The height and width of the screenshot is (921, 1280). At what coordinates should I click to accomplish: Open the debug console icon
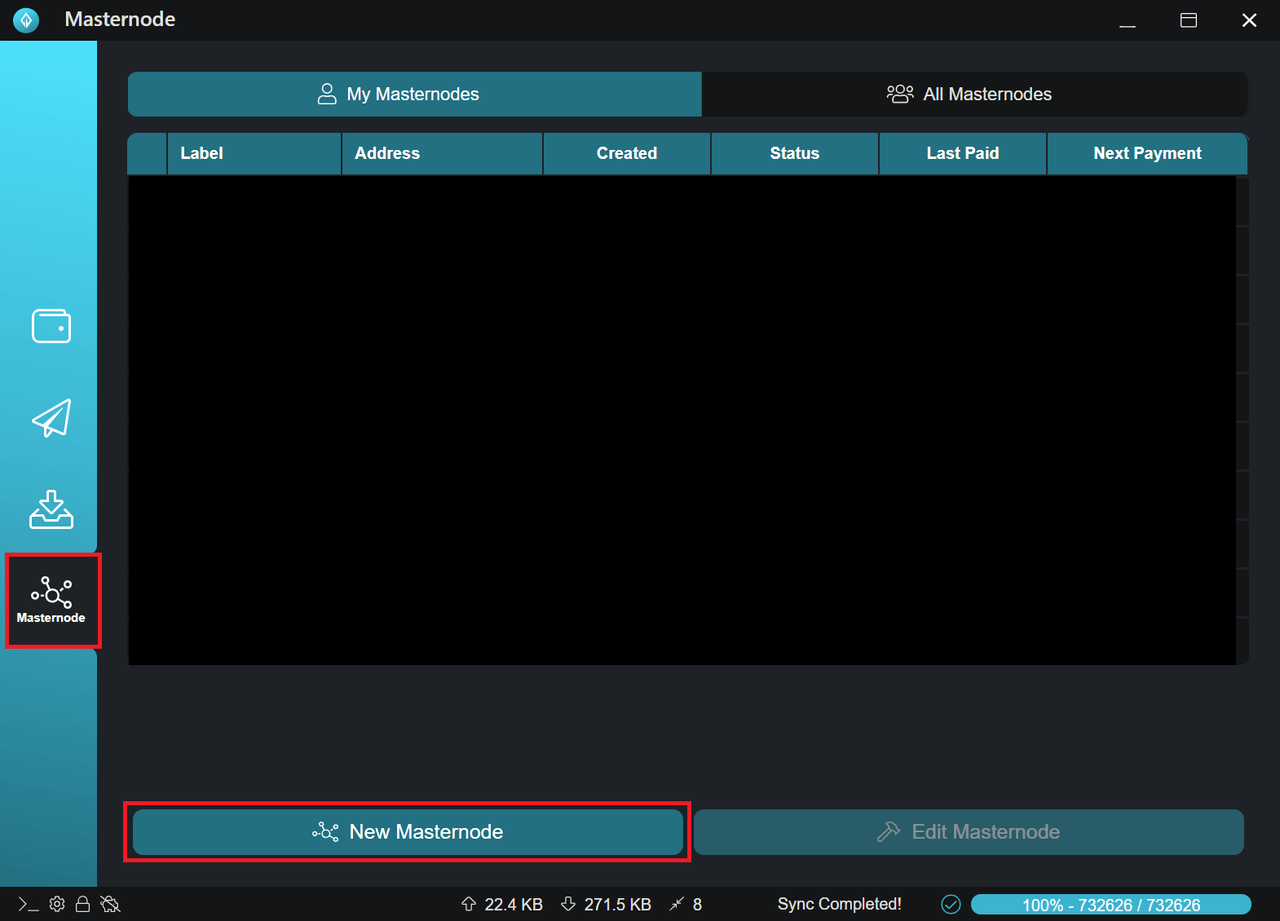pyautogui.click(x=29, y=904)
